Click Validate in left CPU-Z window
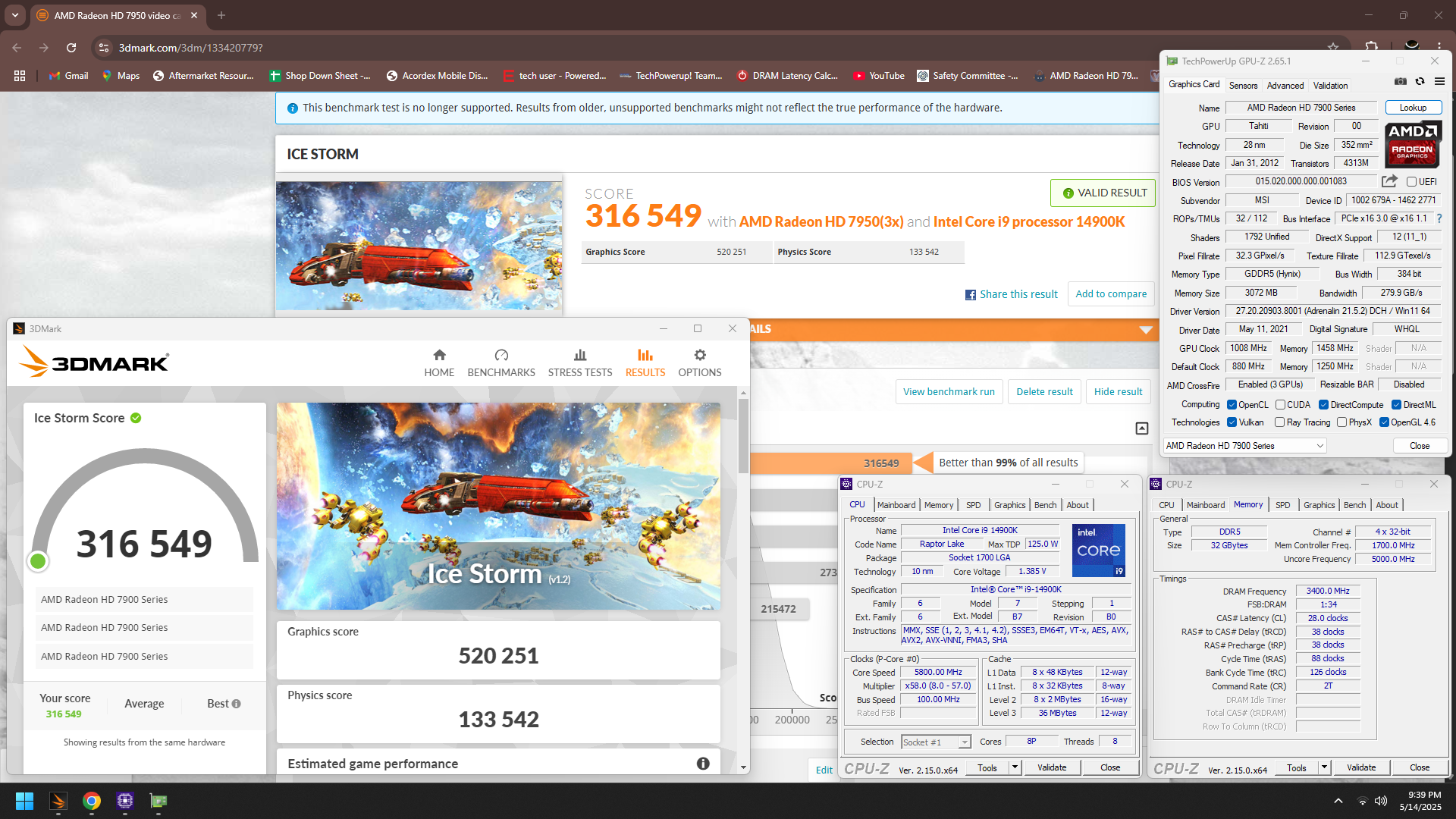 coord(1052,767)
